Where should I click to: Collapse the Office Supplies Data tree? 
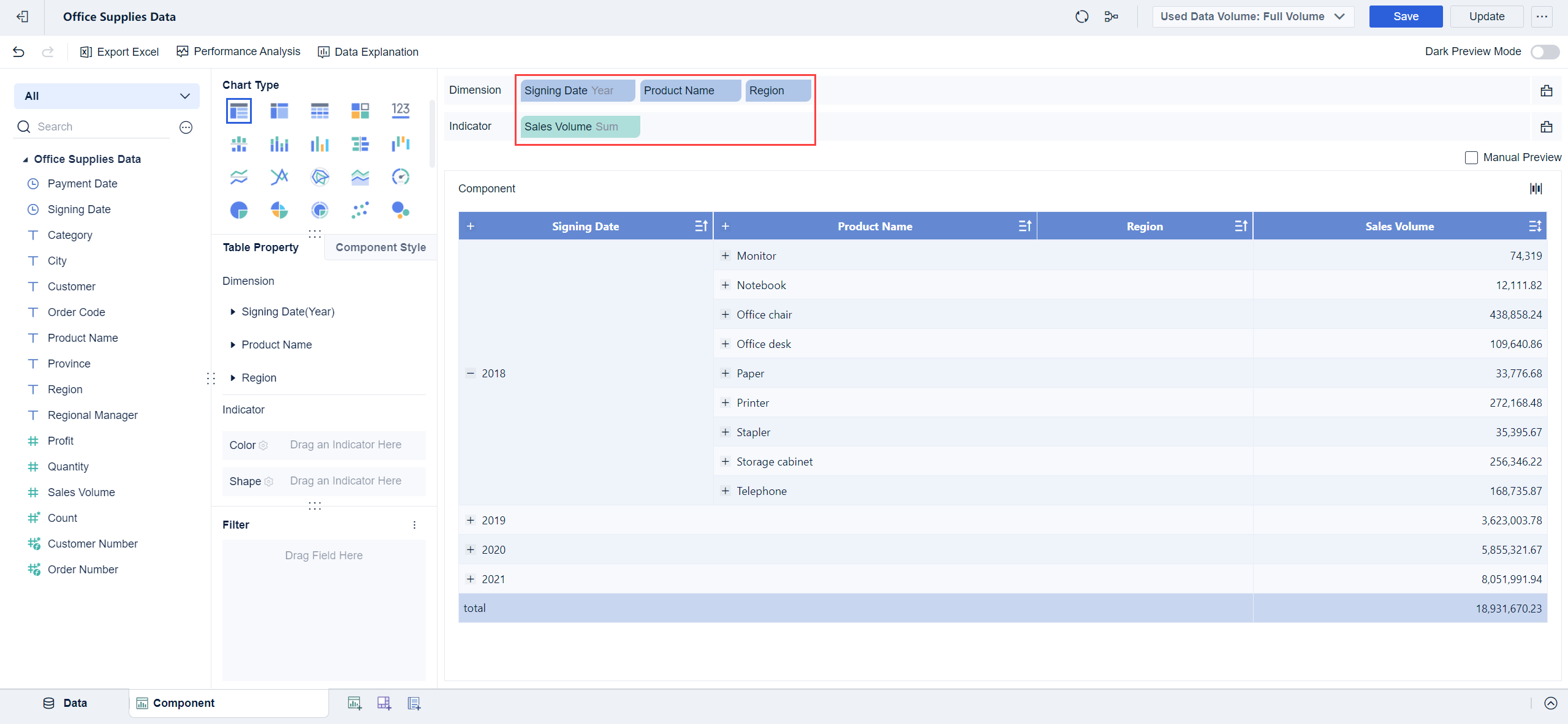[x=25, y=159]
